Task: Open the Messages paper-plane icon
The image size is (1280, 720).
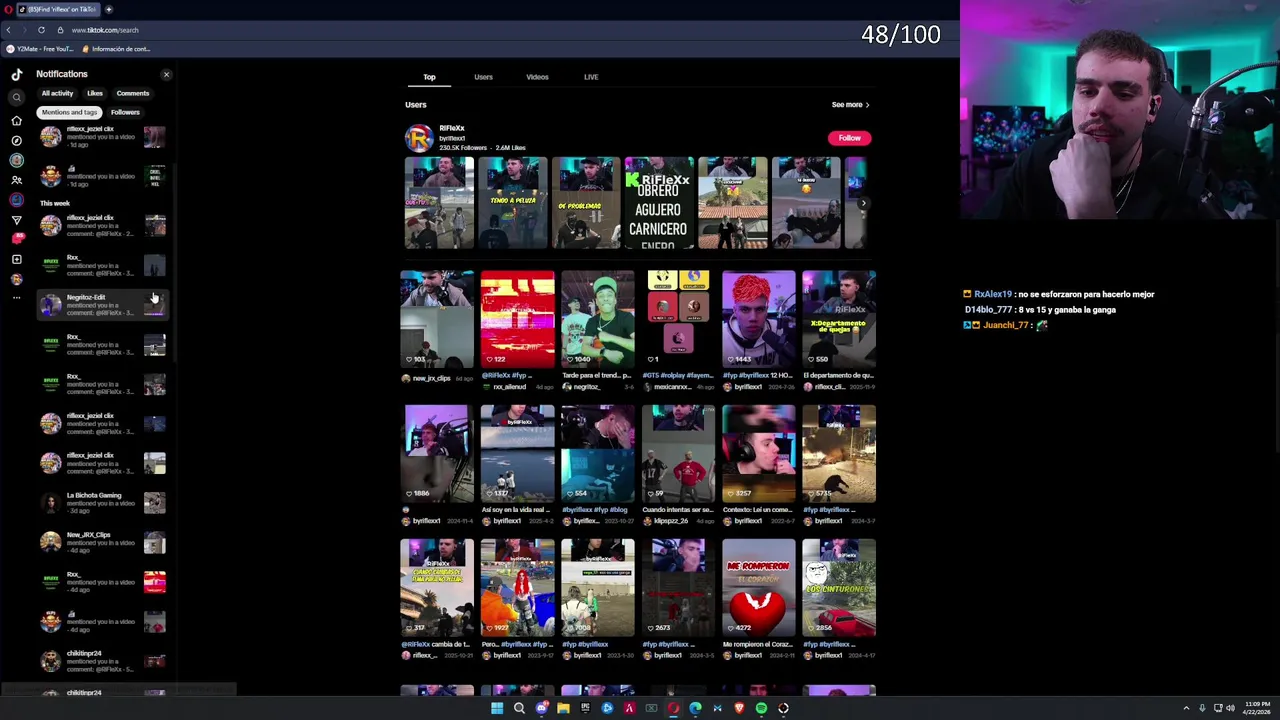Action: pos(16,220)
